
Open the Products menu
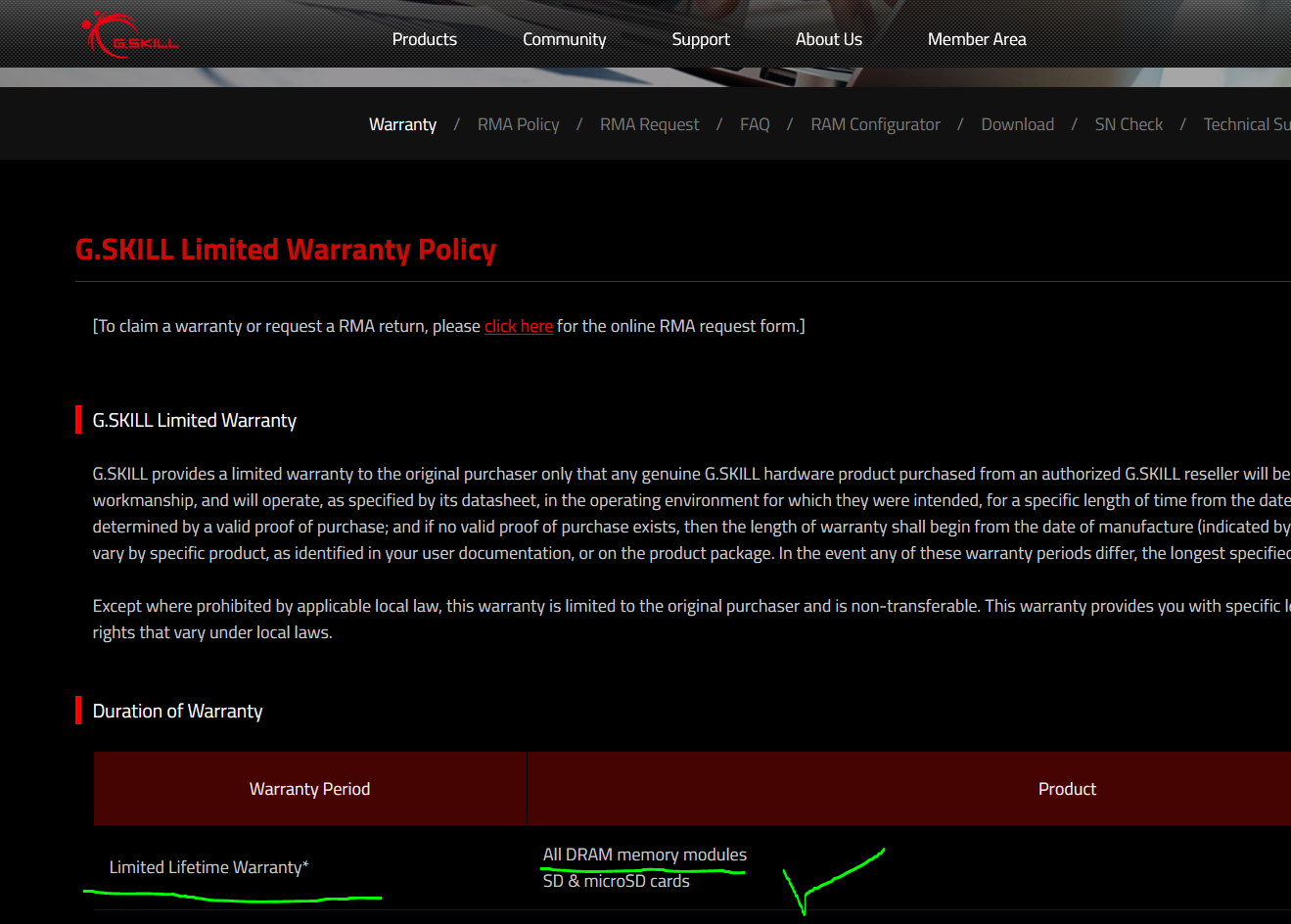[424, 39]
